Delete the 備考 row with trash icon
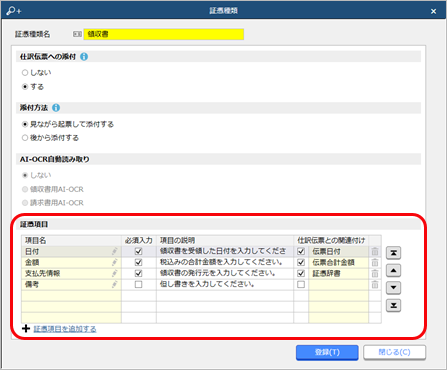This screenshot has width=447, height=370. pyautogui.click(x=375, y=284)
